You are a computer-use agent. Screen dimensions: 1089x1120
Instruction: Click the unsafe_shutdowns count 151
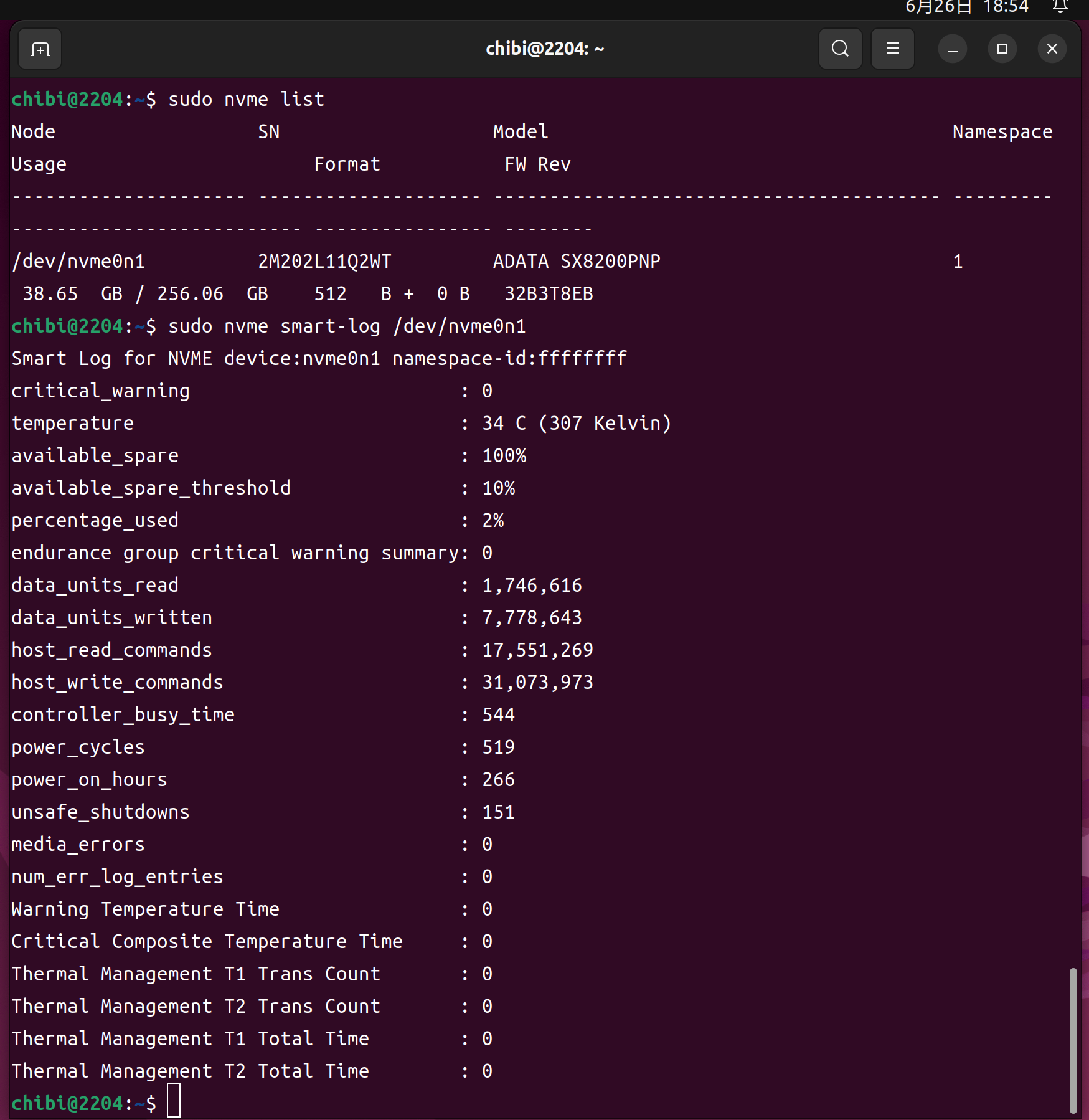[498, 812]
